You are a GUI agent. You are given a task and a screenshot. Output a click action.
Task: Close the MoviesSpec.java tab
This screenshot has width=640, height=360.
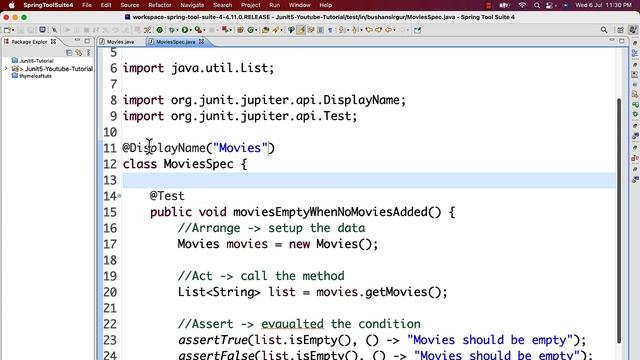pyautogui.click(x=202, y=42)
